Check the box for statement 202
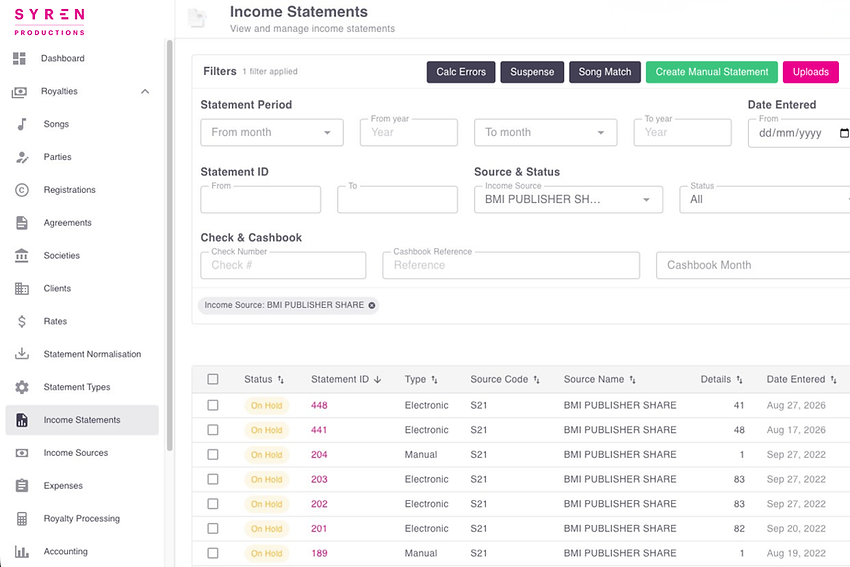Viewport: 850px width, 567px height. pyautogui.click(x=213, y=504)
